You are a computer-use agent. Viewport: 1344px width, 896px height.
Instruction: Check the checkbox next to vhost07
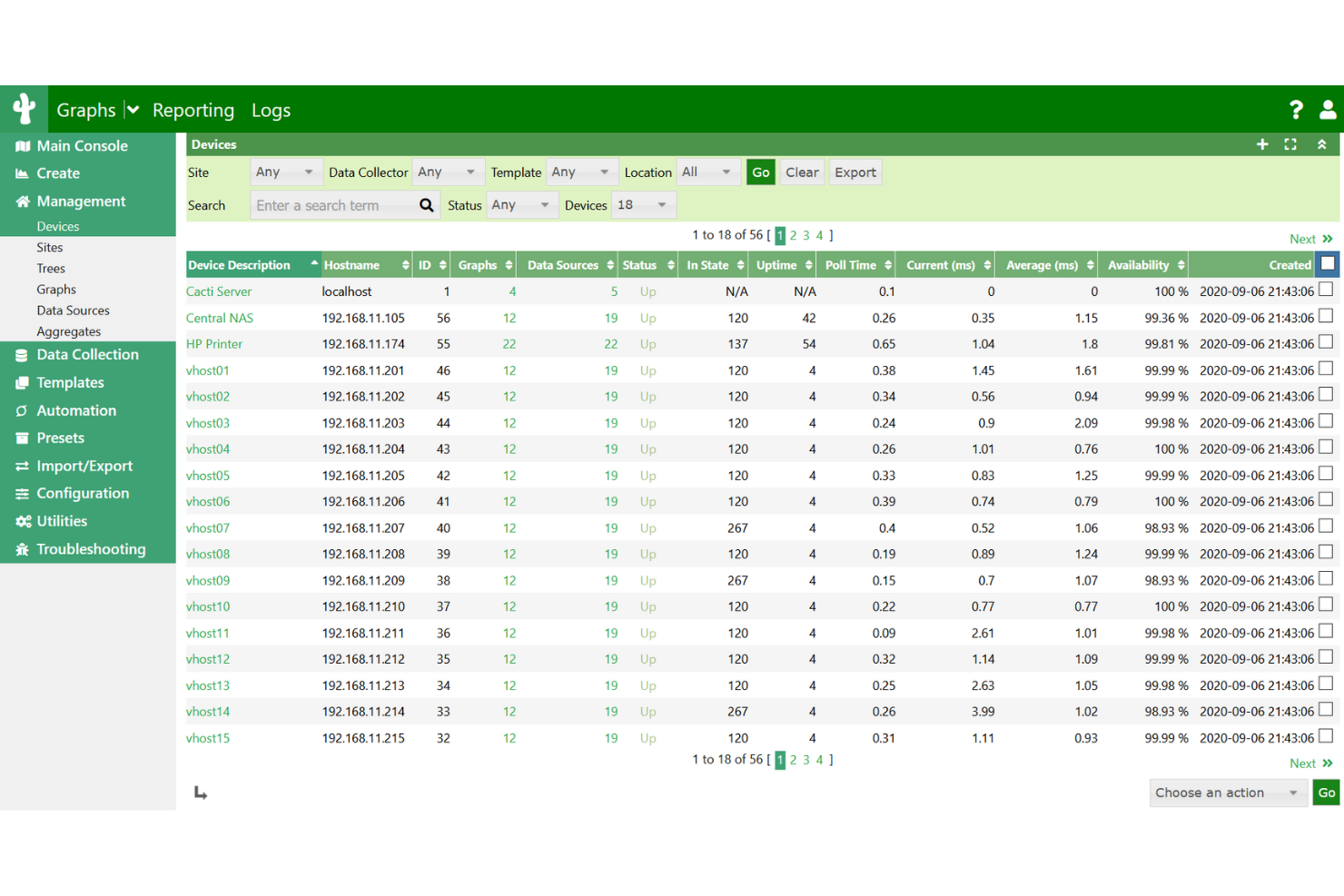pos(1325,527)
